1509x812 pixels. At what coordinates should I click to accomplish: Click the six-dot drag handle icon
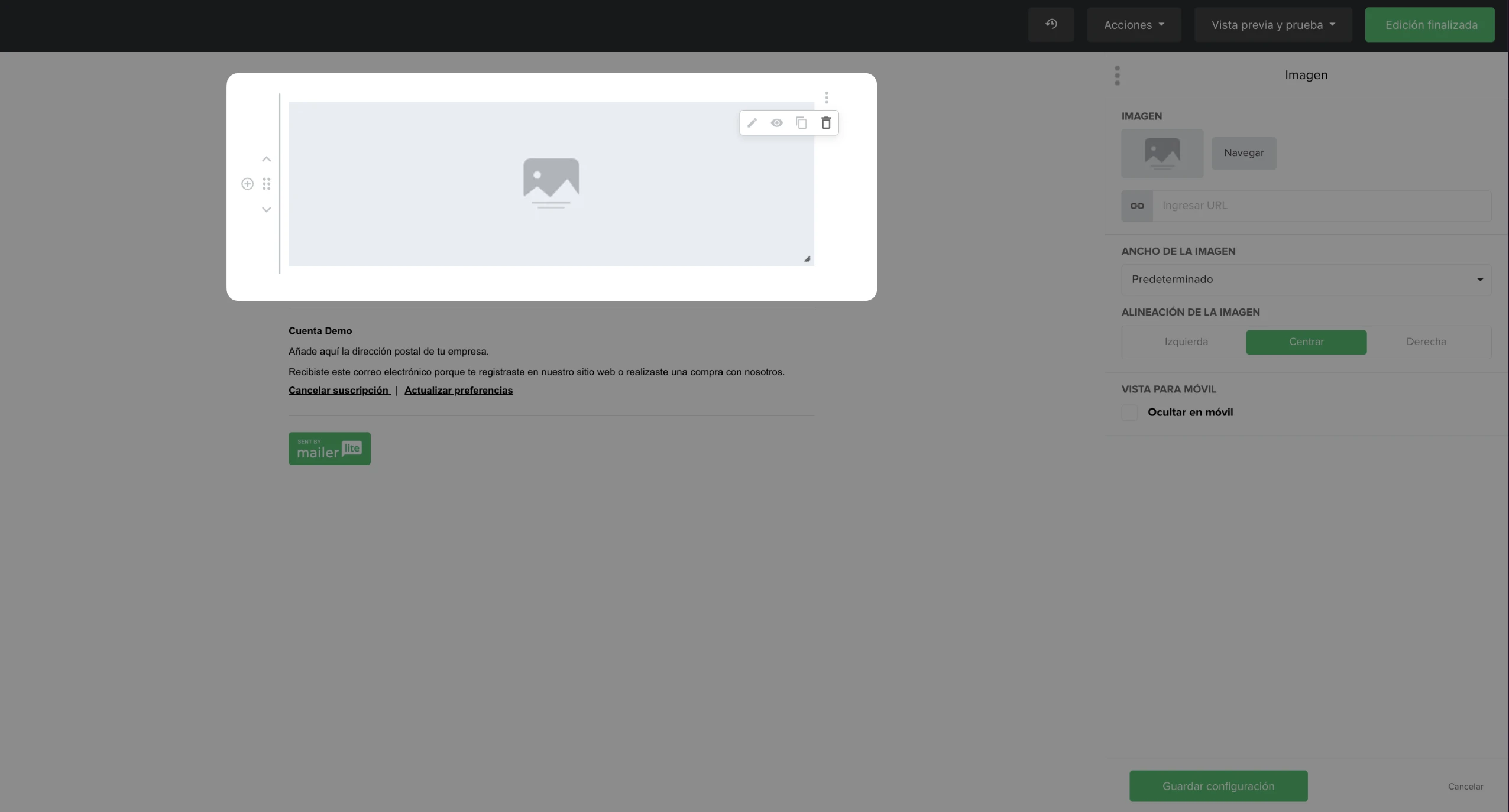coord(267,184)
